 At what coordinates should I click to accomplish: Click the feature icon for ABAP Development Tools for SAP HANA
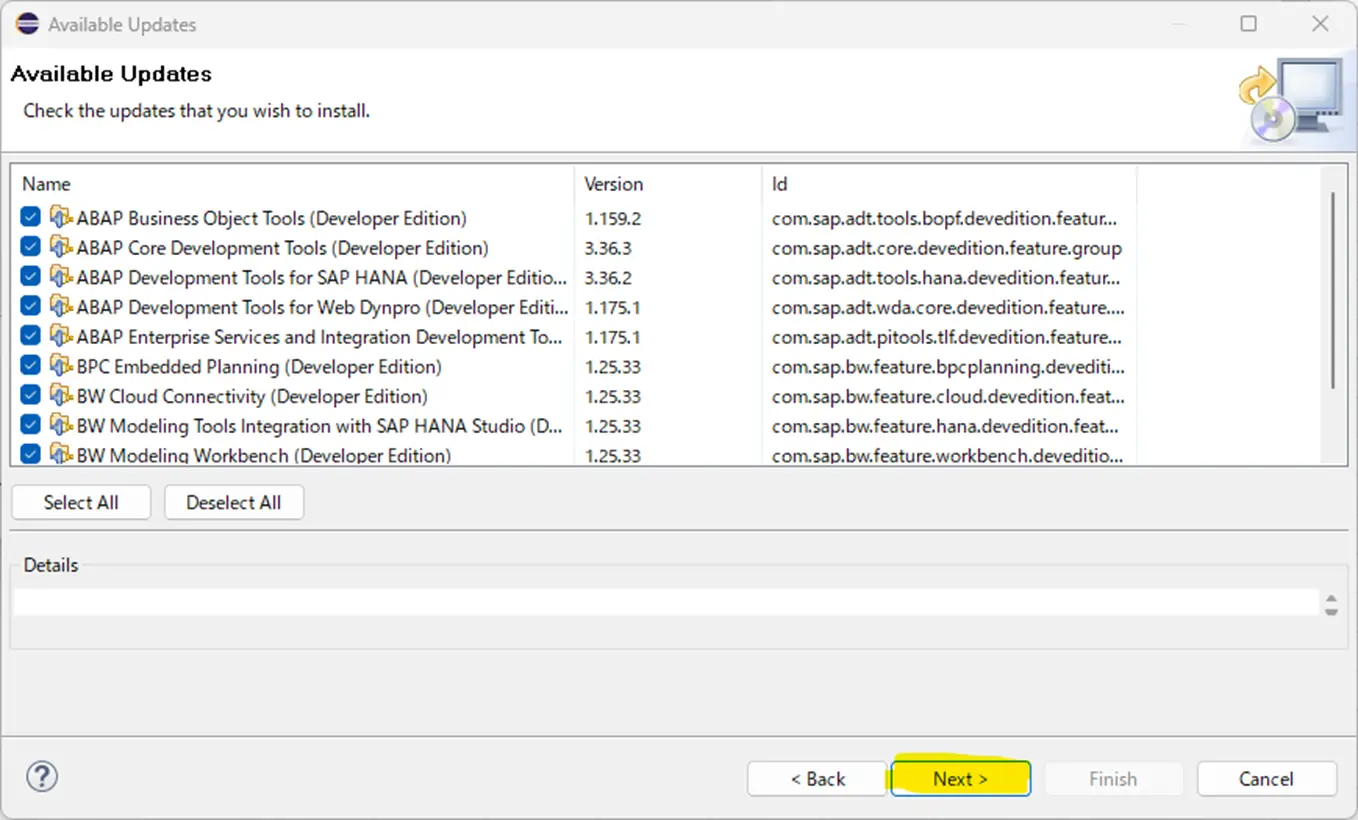click(x=61, y=277)
